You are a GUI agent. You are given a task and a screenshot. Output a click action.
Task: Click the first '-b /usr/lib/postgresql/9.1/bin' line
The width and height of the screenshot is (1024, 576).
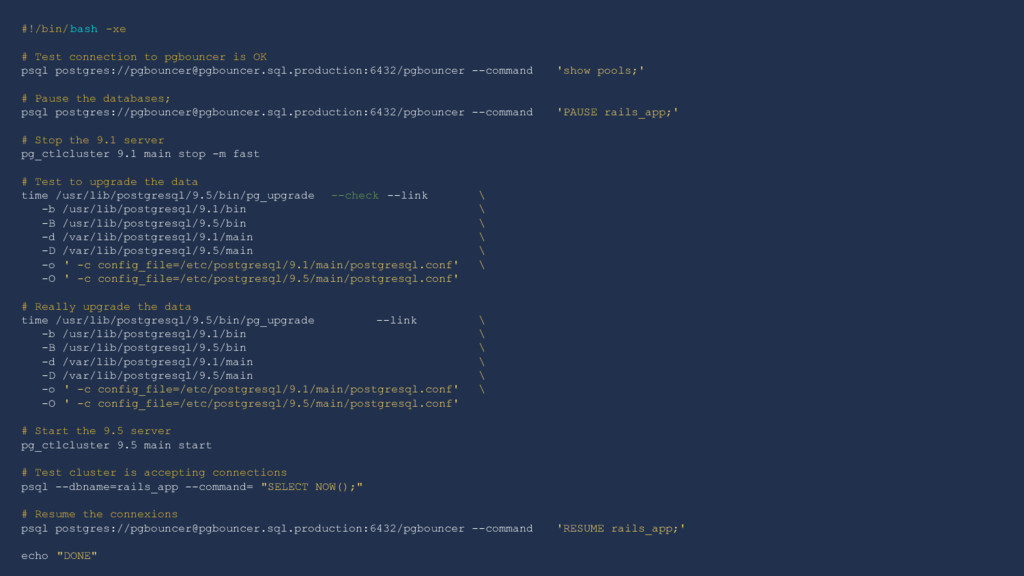(144, 209)
